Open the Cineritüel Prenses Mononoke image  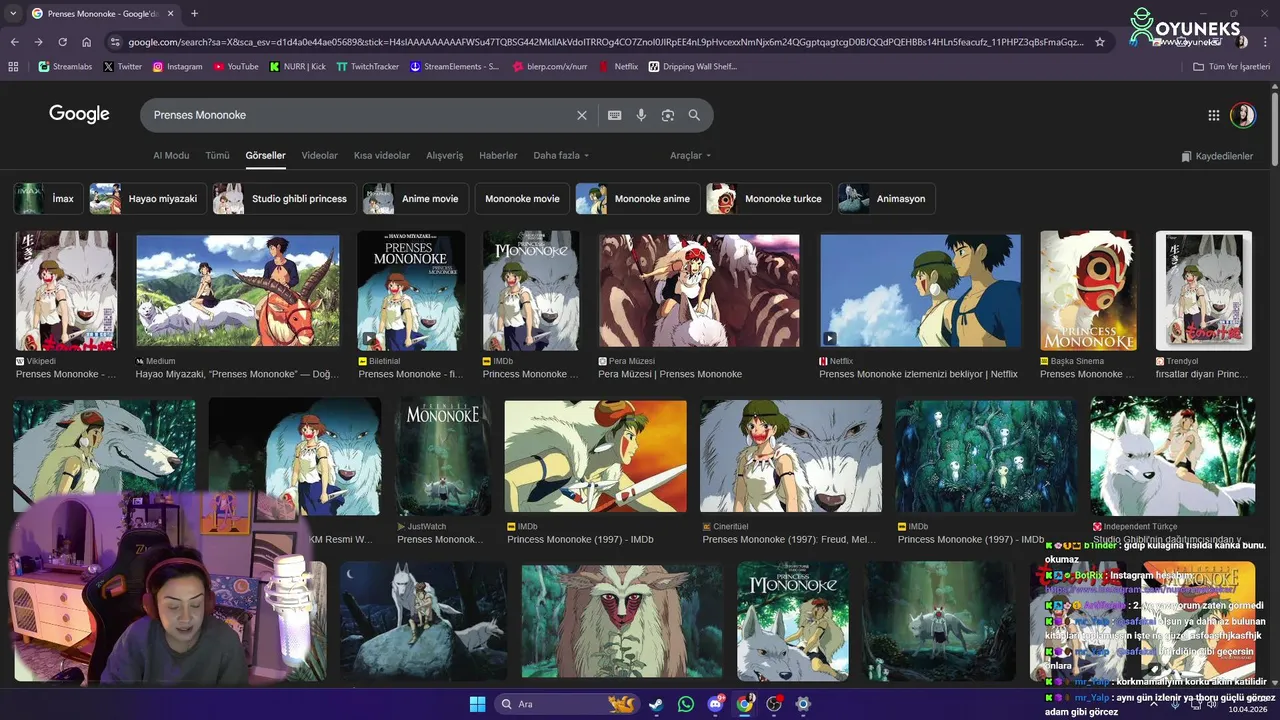point(791,457)
